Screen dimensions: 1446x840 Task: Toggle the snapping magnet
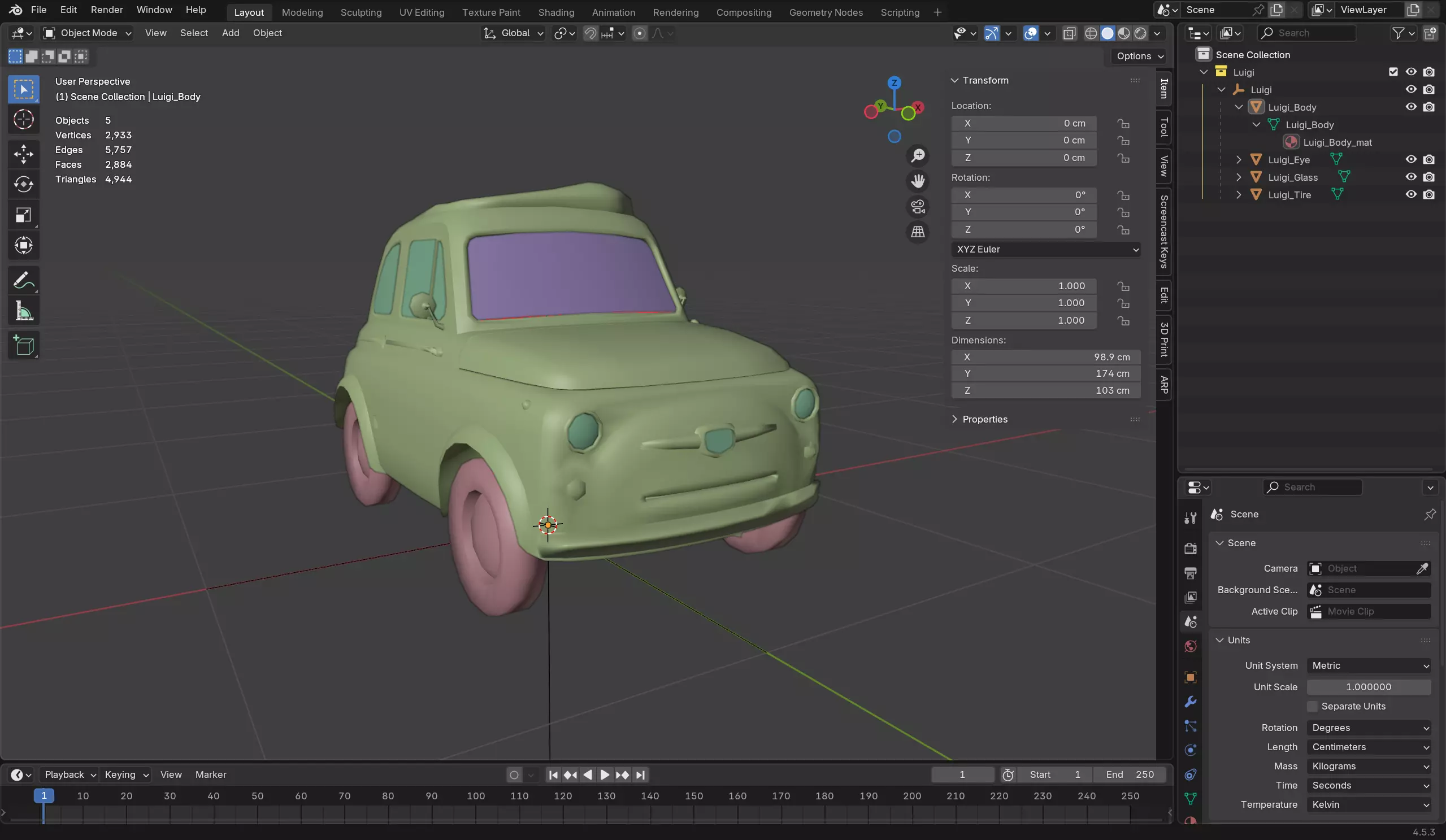point(590,33)
